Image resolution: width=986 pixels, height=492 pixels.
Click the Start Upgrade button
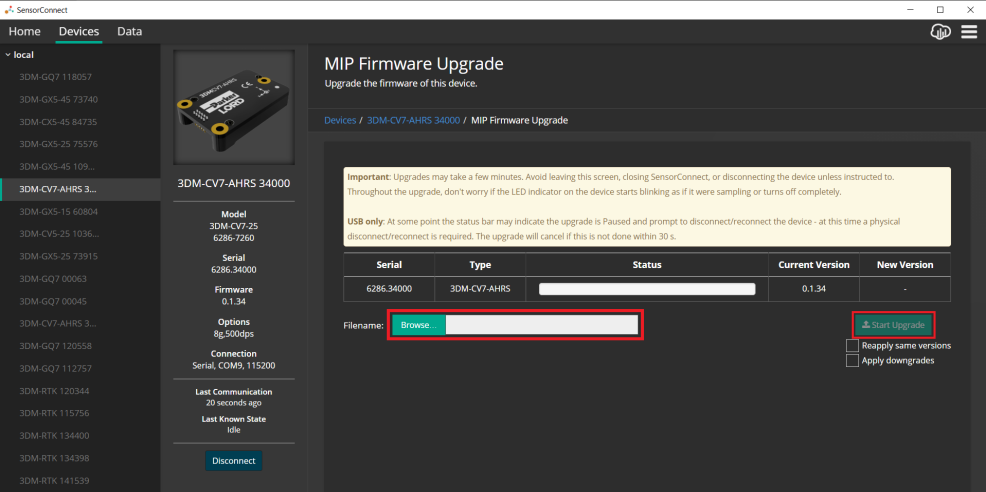pos(893,325)
